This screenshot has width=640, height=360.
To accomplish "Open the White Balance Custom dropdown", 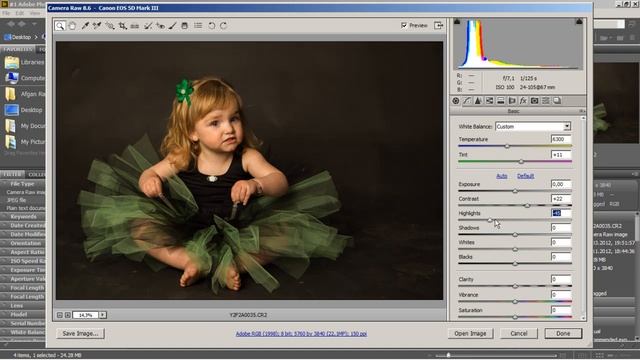I will pos(533,127).
